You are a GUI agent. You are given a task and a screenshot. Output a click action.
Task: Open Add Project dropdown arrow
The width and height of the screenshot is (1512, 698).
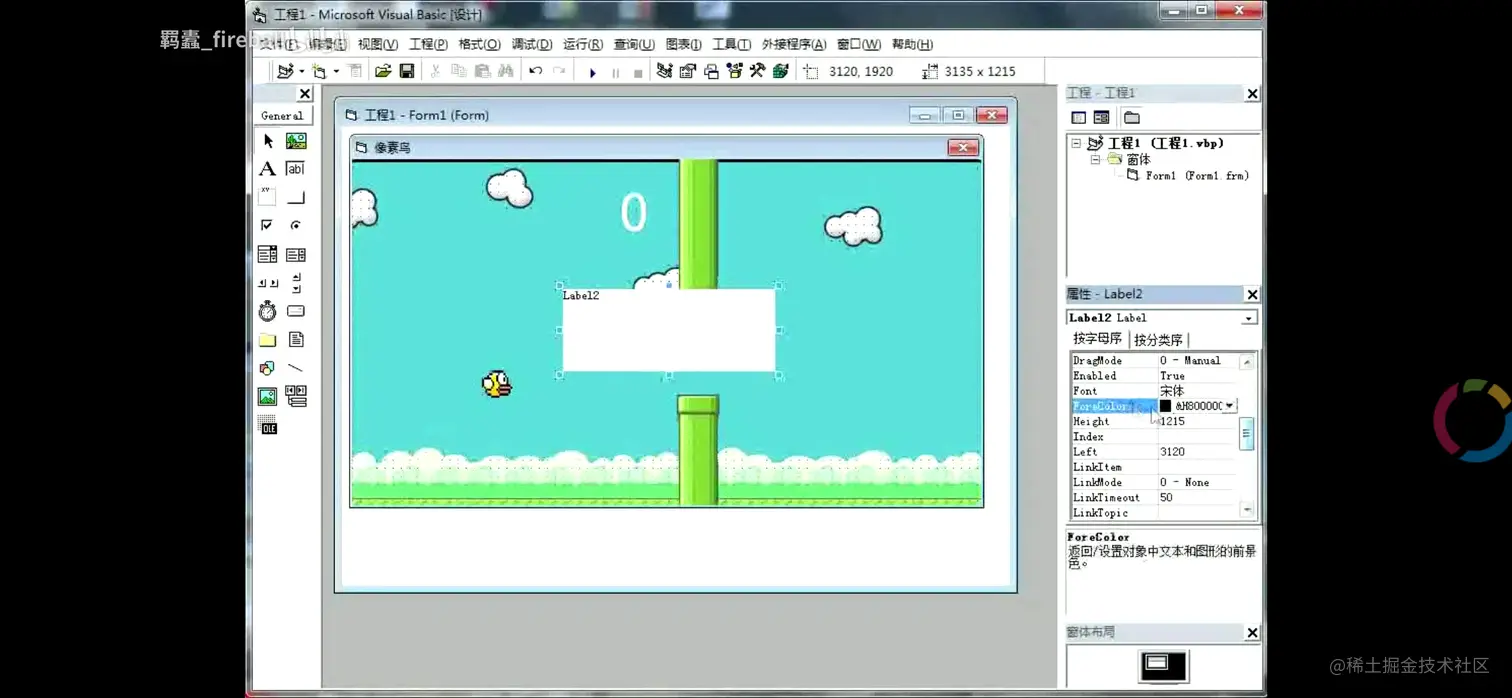pos(302,71)
